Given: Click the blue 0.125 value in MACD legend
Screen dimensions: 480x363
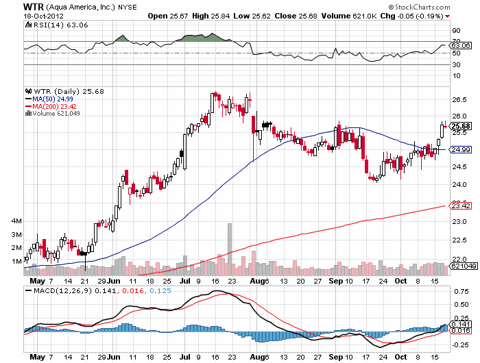Looking at the screenshot, I should tap(160, 291).
